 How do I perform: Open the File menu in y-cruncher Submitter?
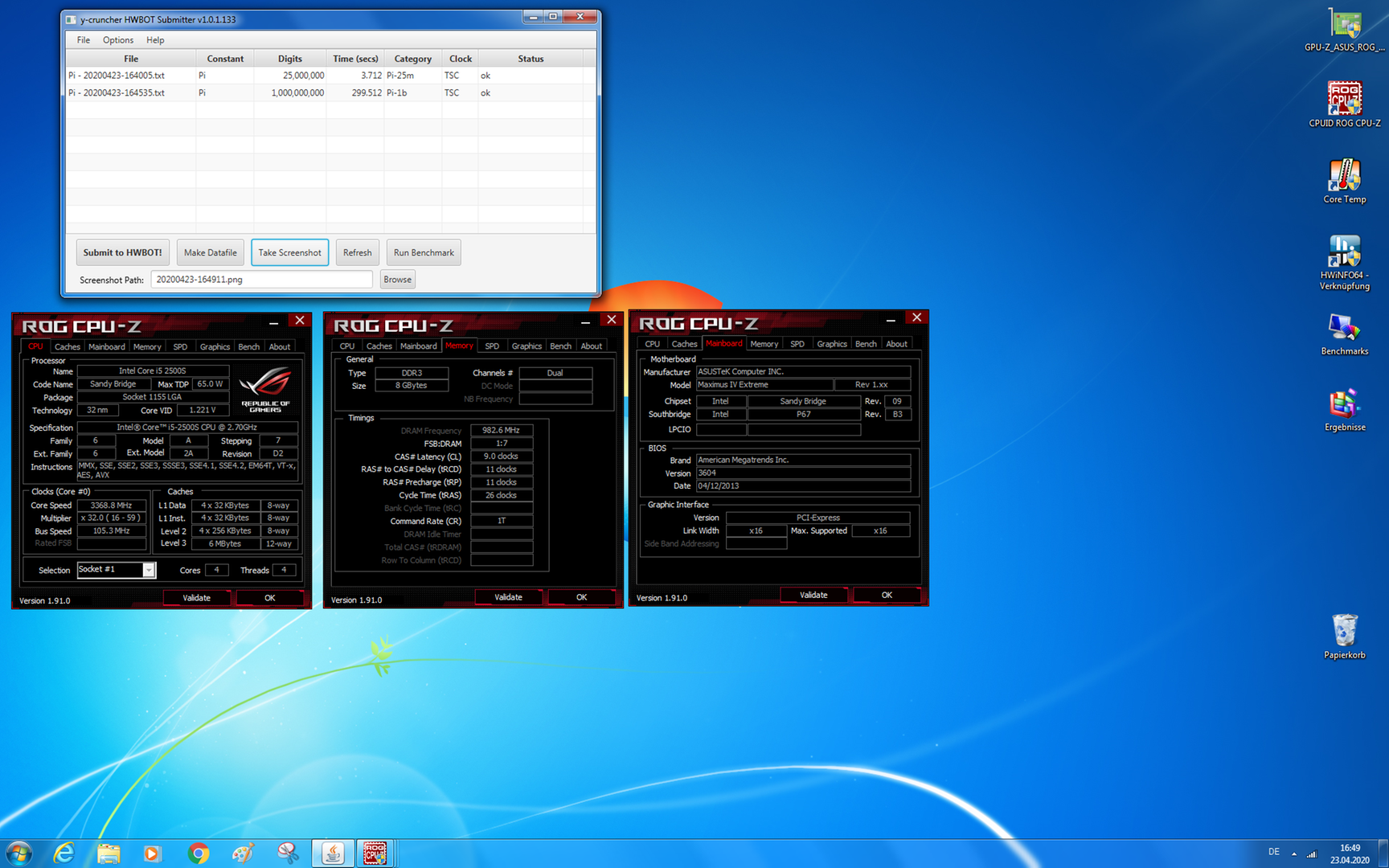(84, 40)
